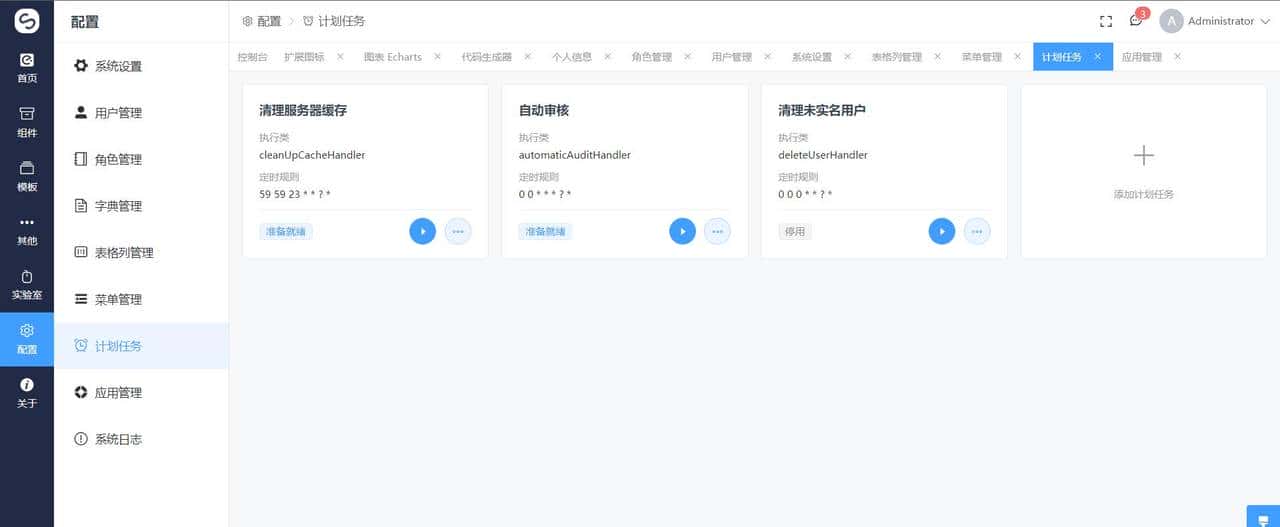Switch to the 个人信息 tab

pos(572,57)
